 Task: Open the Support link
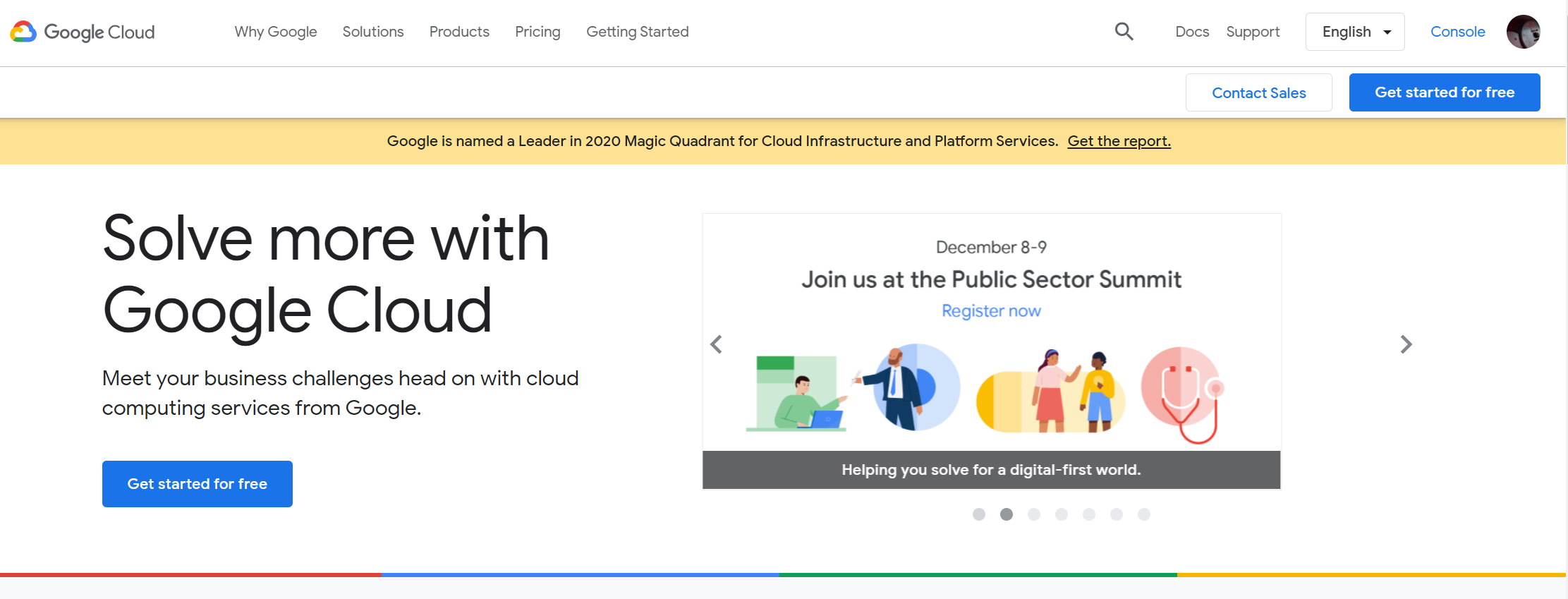coord(1253,32)
